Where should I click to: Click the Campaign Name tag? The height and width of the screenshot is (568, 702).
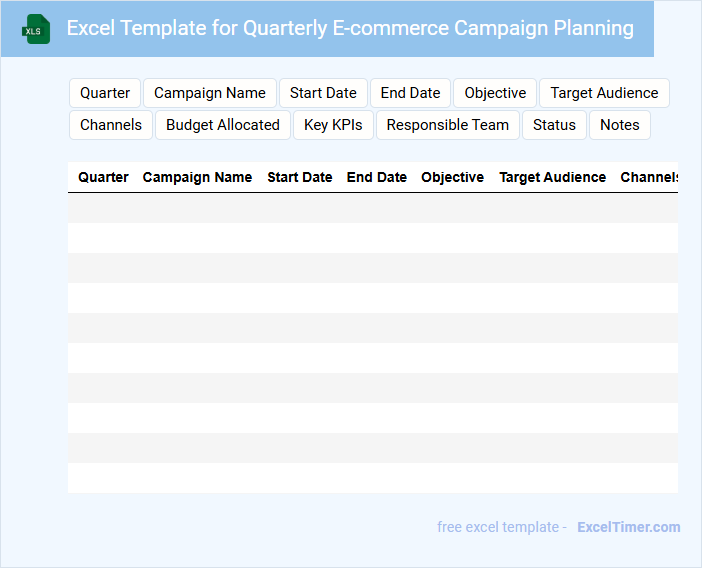pos(210,93)
